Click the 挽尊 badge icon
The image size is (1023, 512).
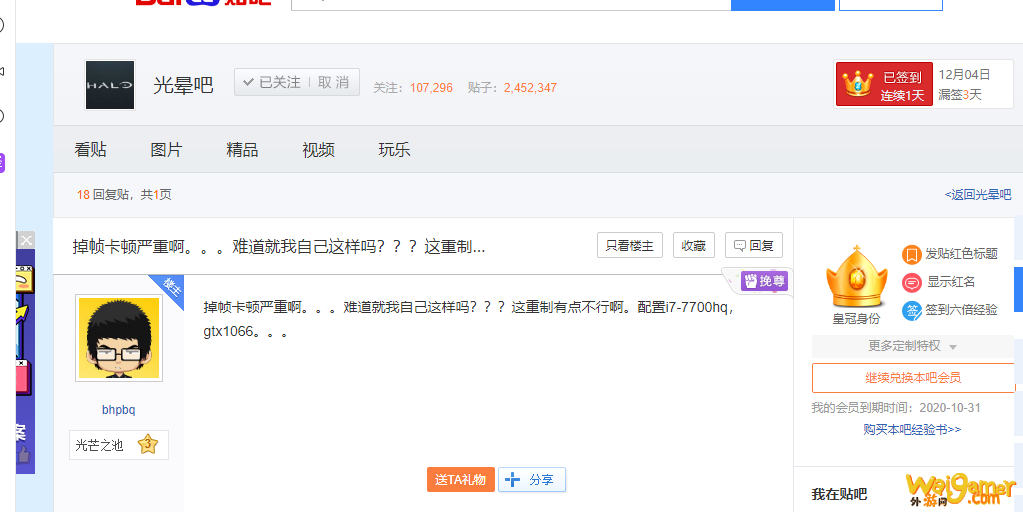(764, 281)
